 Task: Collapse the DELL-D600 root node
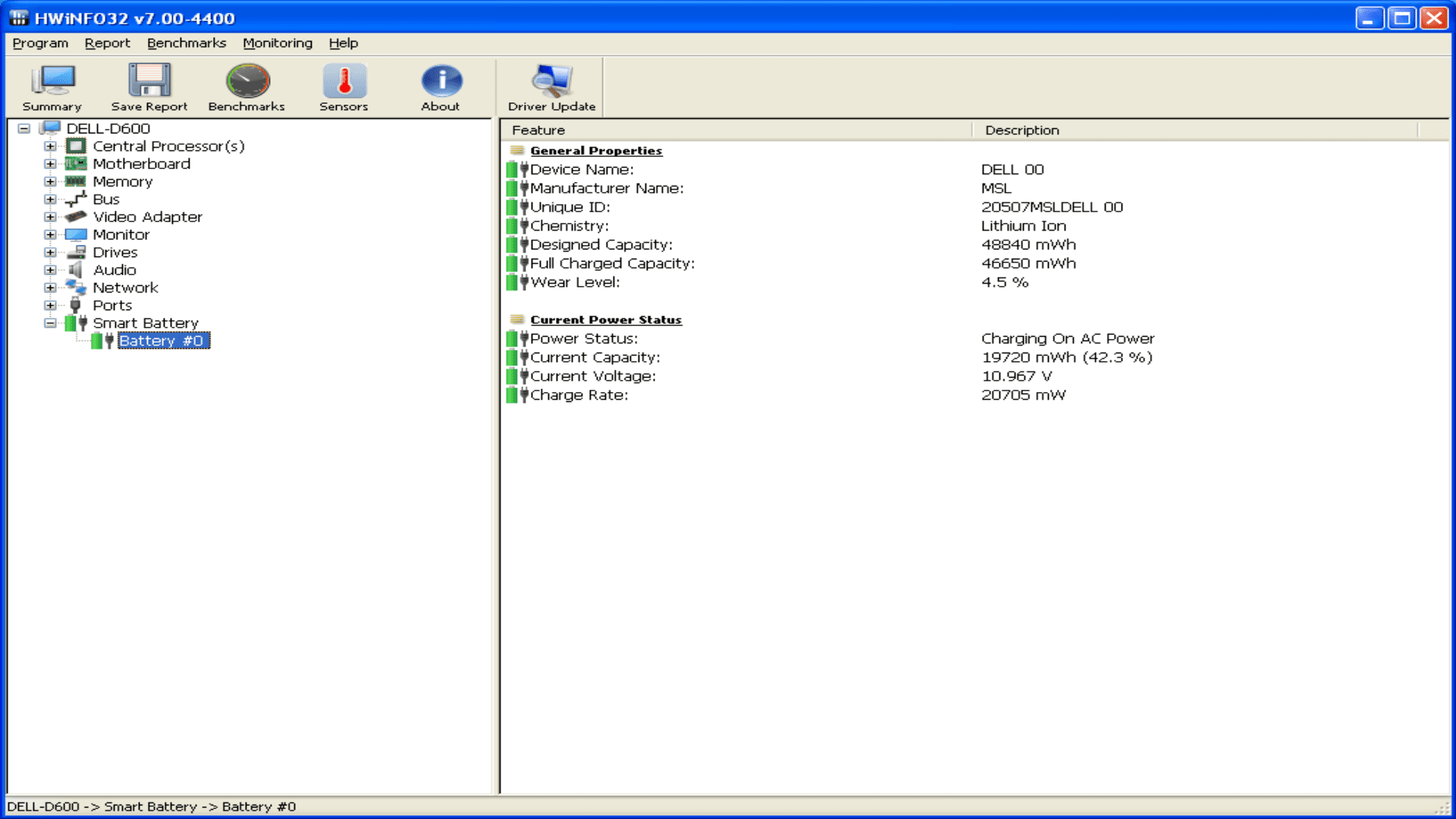24,128
